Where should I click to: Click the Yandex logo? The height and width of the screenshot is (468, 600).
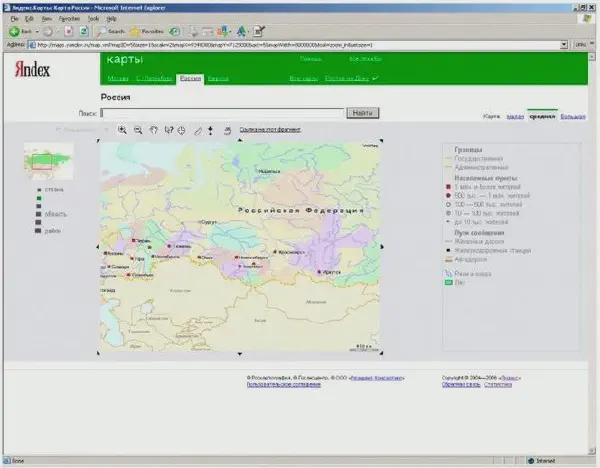pyautogui.click(x=32, y=69)
